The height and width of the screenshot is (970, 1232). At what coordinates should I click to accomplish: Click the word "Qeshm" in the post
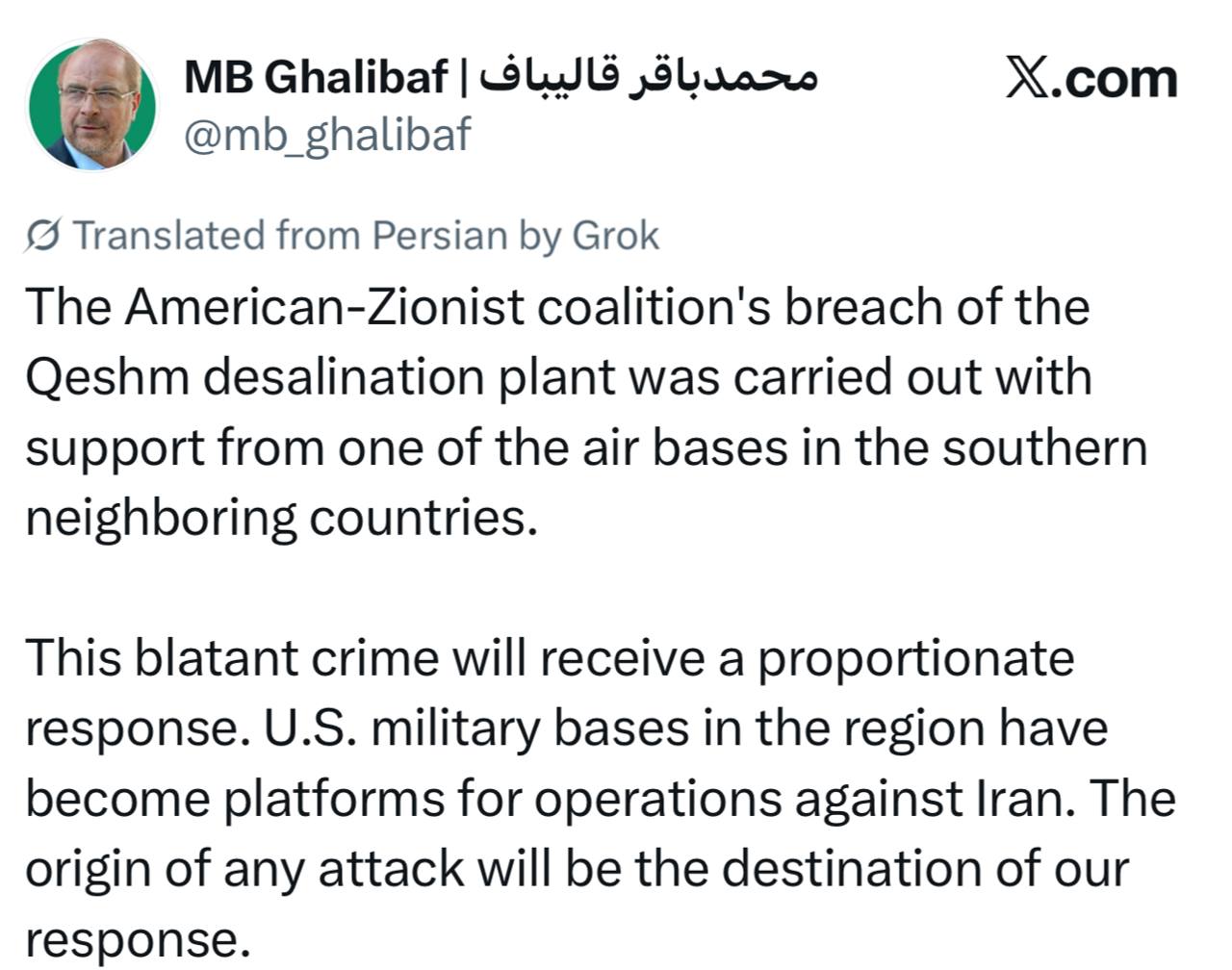click(x=107, y=377)
